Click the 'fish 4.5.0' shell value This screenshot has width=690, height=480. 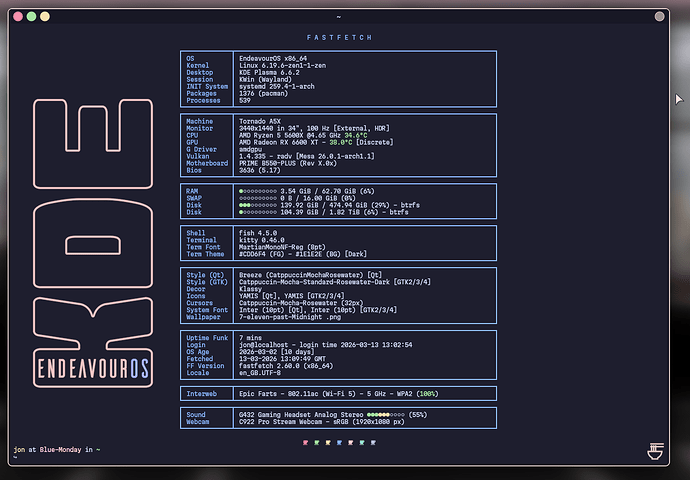(x=258, y=233)
